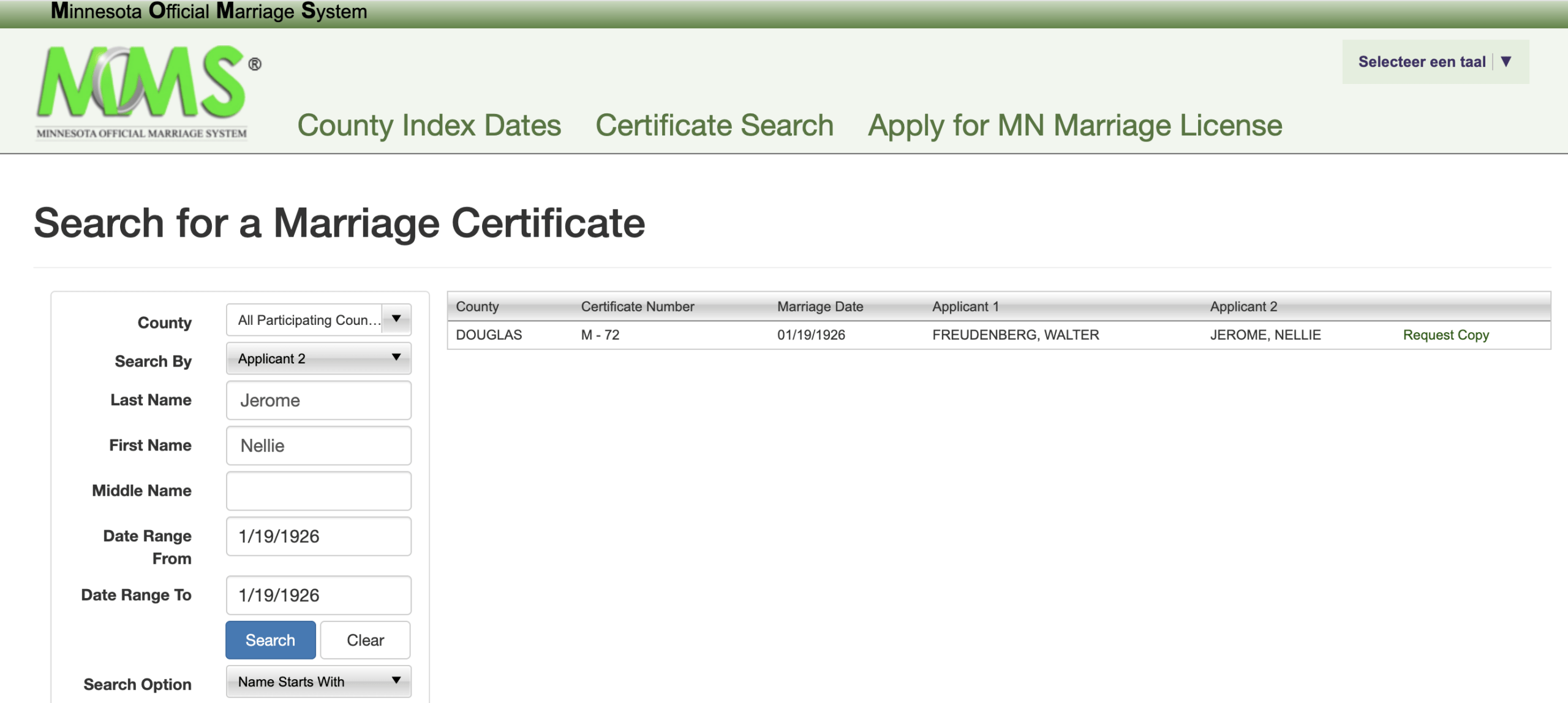Click the Date Range From field
Image resolution: width=1568 pixels, height=703 pixels.
[318, 536]
